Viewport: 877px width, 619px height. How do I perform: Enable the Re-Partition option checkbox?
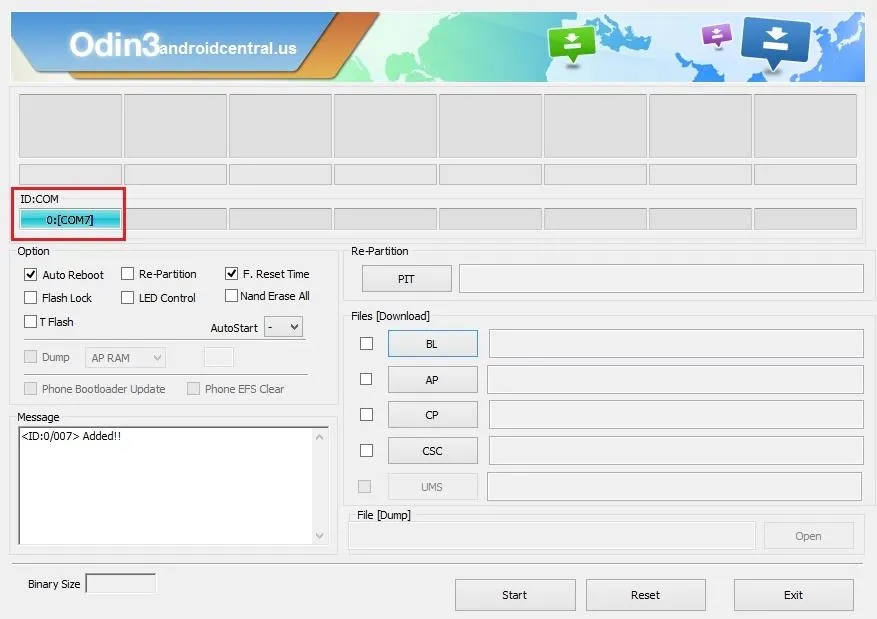128,273
